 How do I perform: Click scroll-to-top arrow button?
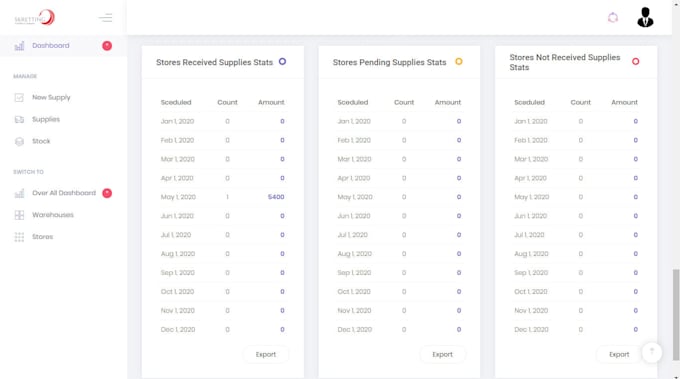click(652, 352)
